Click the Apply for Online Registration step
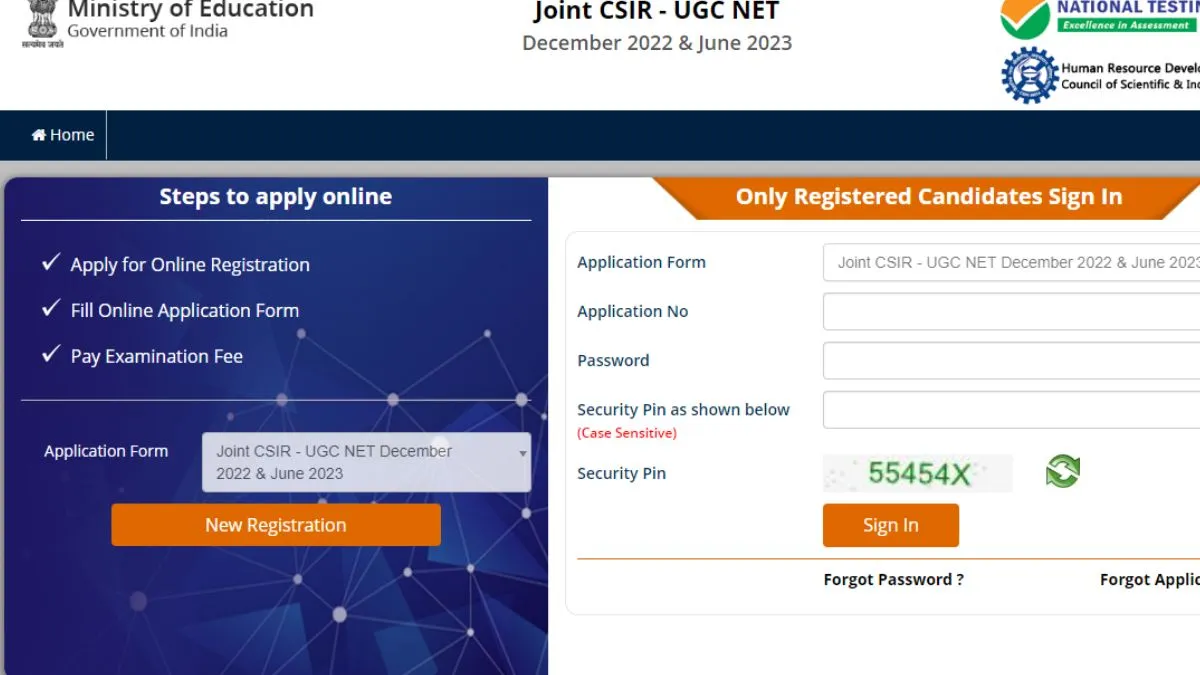This screenshot has height=675, width=1200. [x=190, y=265]
